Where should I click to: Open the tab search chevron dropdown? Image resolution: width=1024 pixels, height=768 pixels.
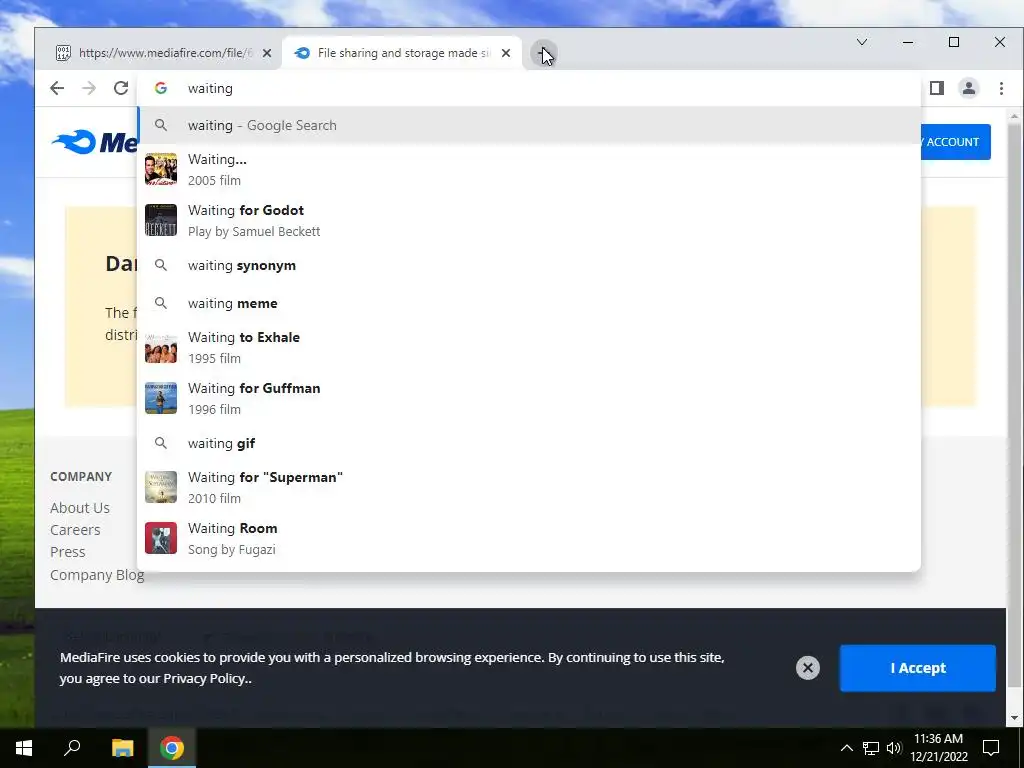pos(862,42)
